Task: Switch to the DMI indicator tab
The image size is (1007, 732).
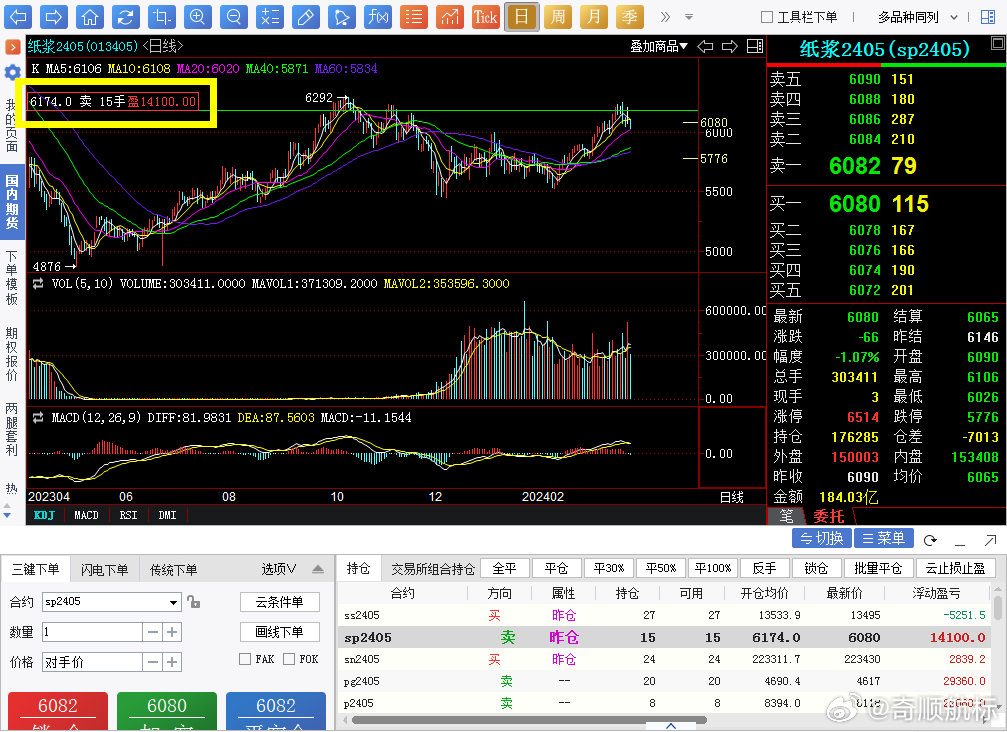Action: 167,515
